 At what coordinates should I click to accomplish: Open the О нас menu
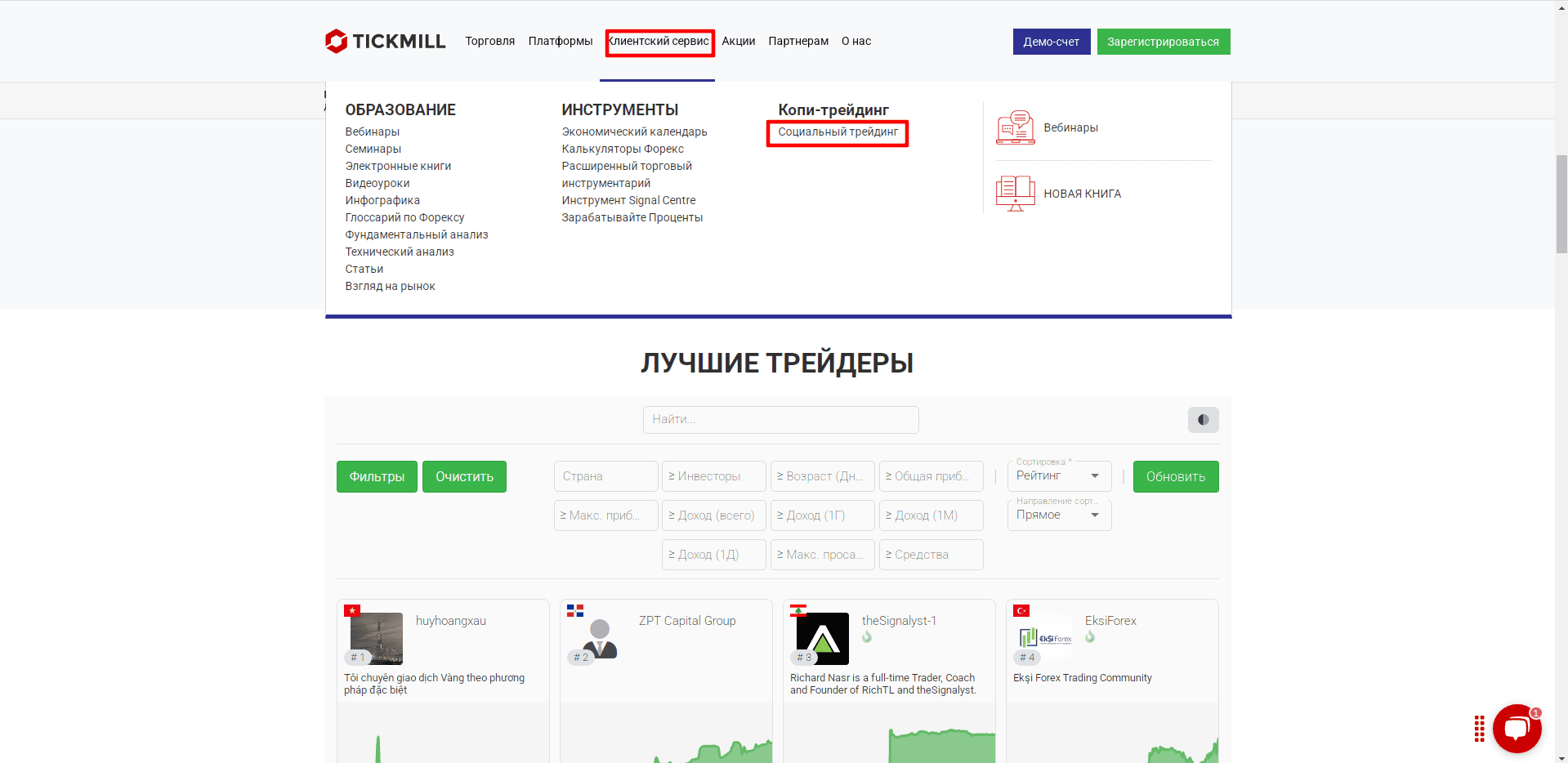pos(856,41)
